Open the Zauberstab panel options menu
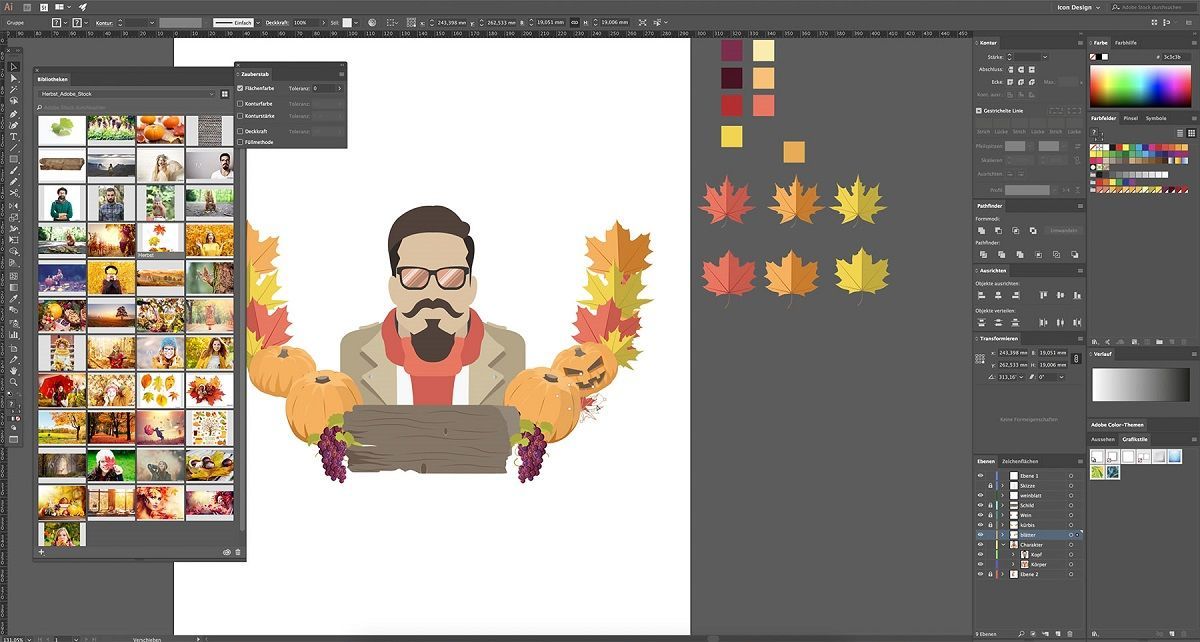This screenshot has height=642, width=1200. (x=341, y=74)
